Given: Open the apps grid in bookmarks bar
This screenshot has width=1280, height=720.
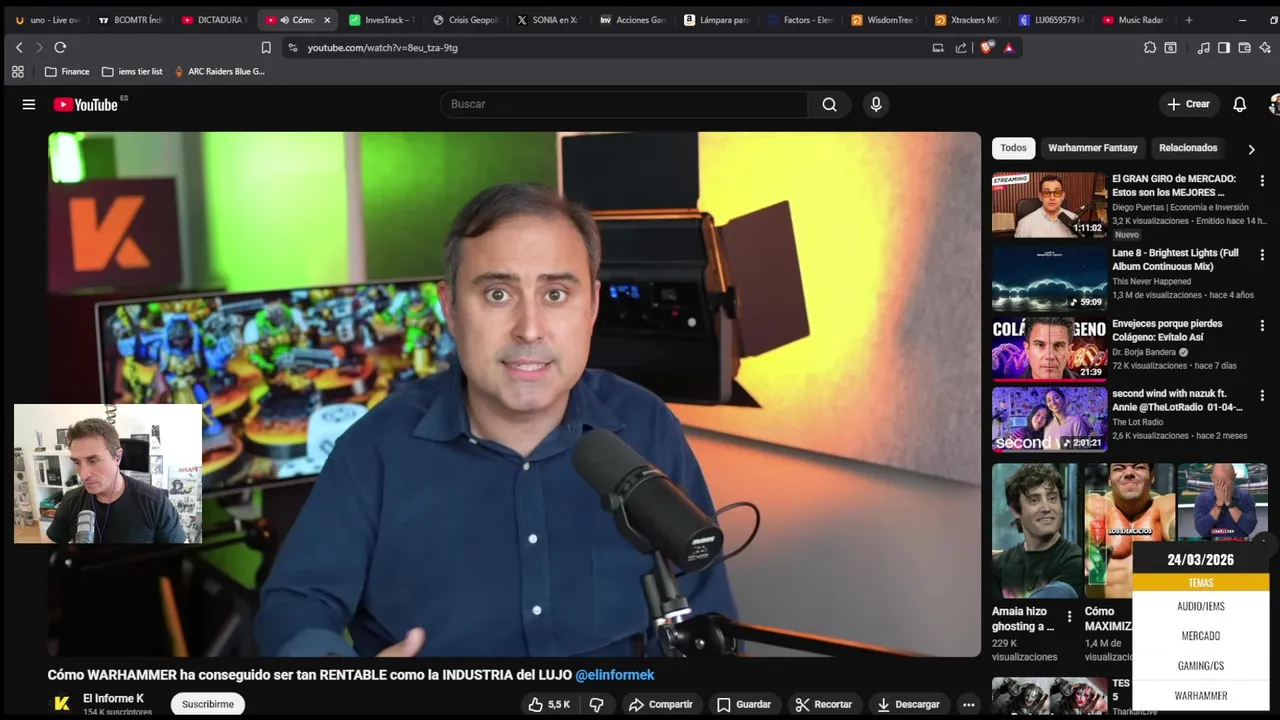Looking at the screenshot, I should [x=17, y=71].
